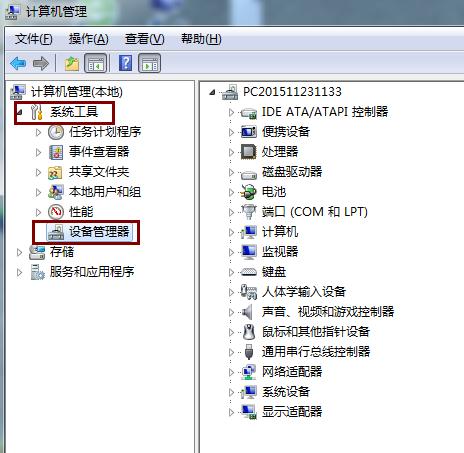This screenshot has width=464, height=453.
Task: Select the 网络适配器 network adapter icon
Action: (249, 372)
